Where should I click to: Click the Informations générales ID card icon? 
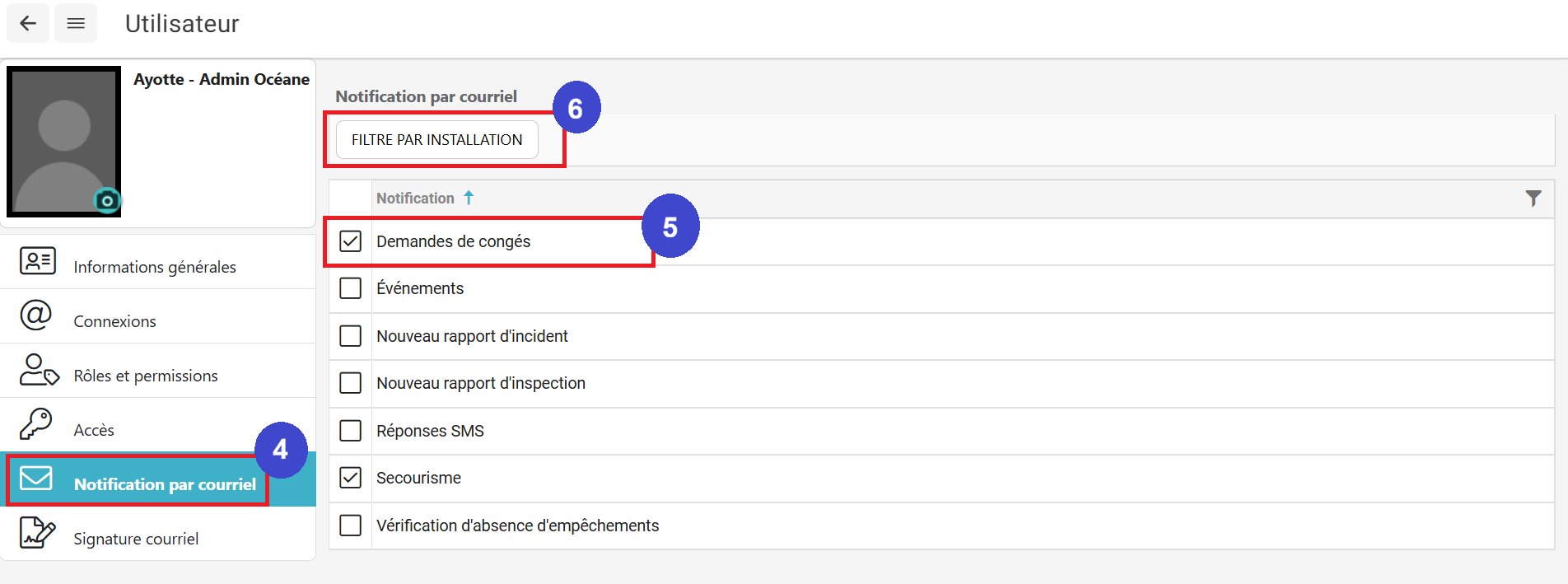(x=37, y=261)
